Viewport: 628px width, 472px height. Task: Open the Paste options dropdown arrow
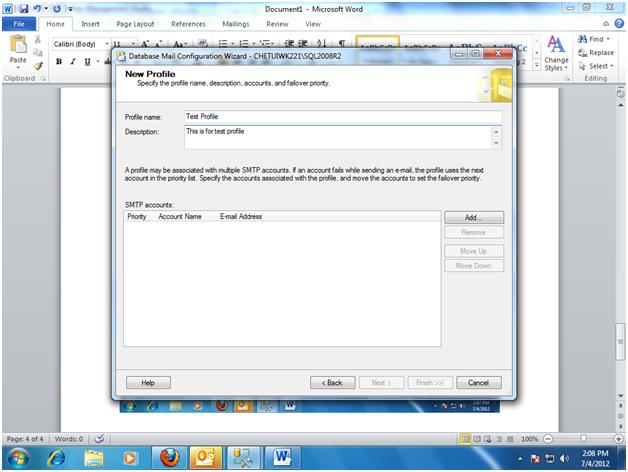point(18,67)
